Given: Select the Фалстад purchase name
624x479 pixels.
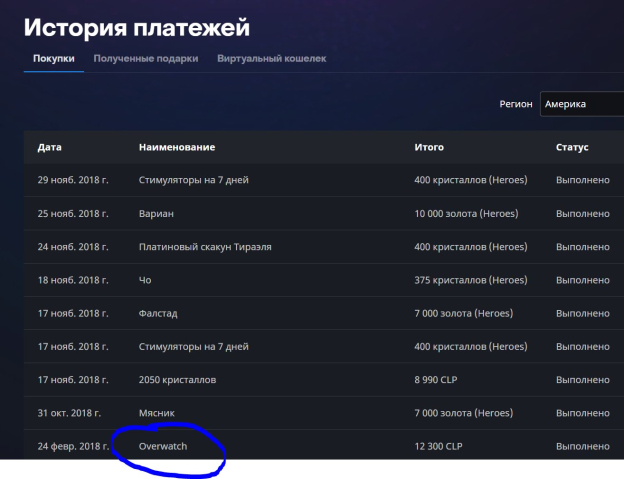Looking at the screenshot, I should pos(158,313).
